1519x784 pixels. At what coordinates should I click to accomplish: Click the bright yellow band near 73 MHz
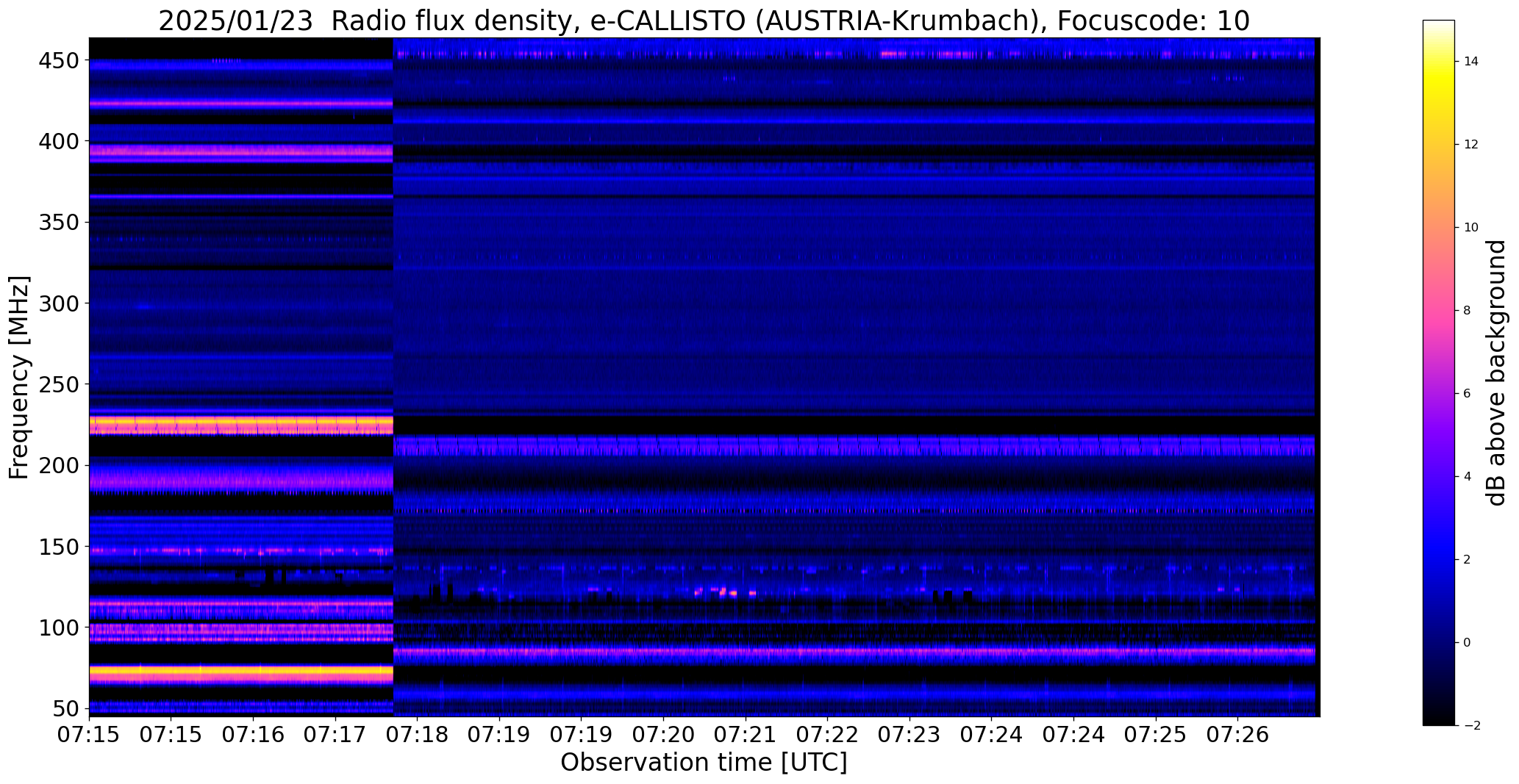[x=241, y=671]
